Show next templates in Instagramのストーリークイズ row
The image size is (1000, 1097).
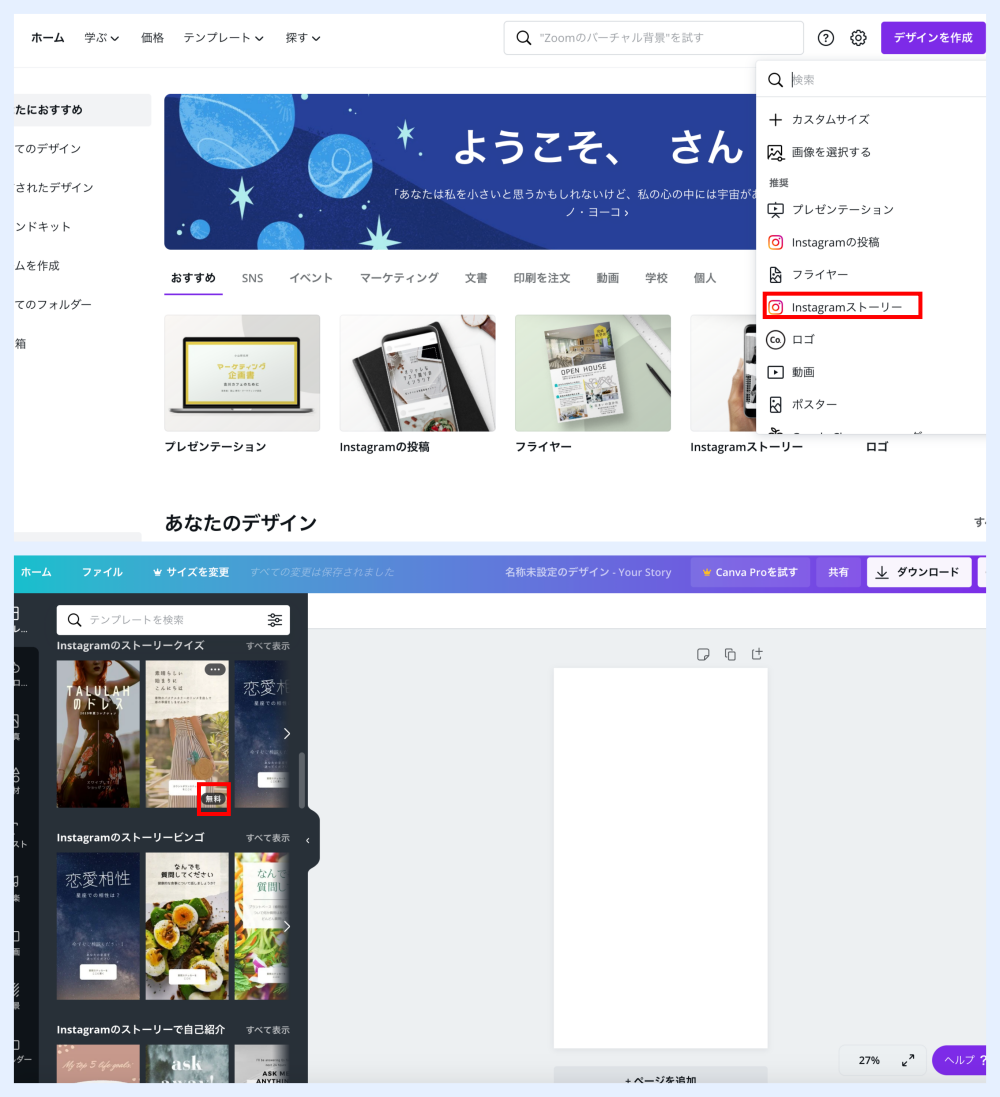point(287,734)
